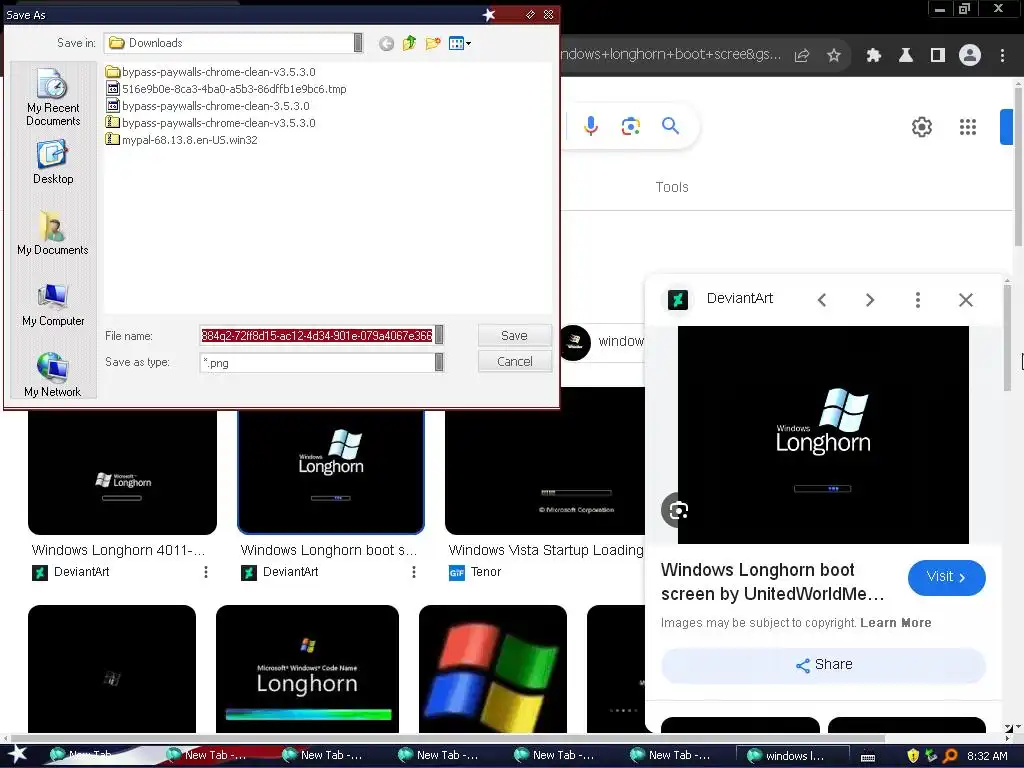Toggle Chrome side panel icon

tap(938, 56)
